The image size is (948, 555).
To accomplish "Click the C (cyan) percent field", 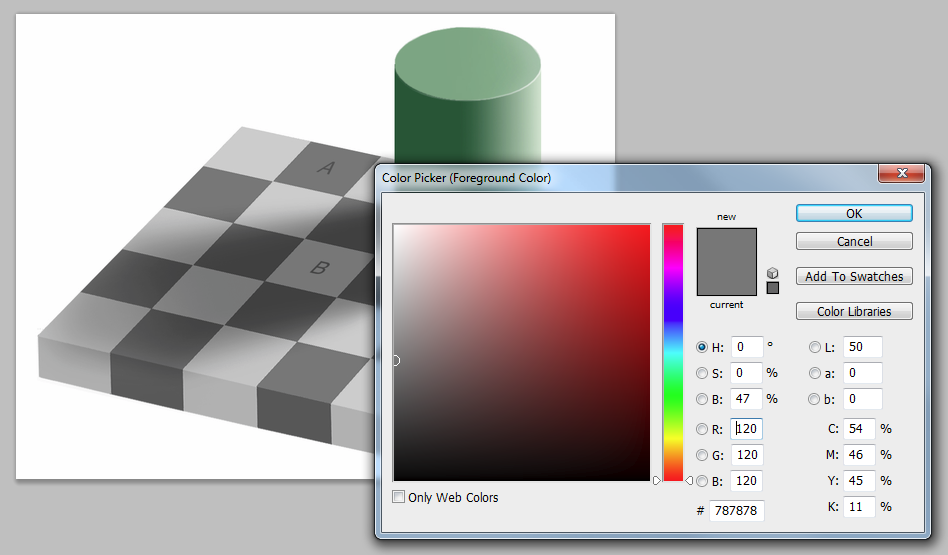I will pos(859,429).
